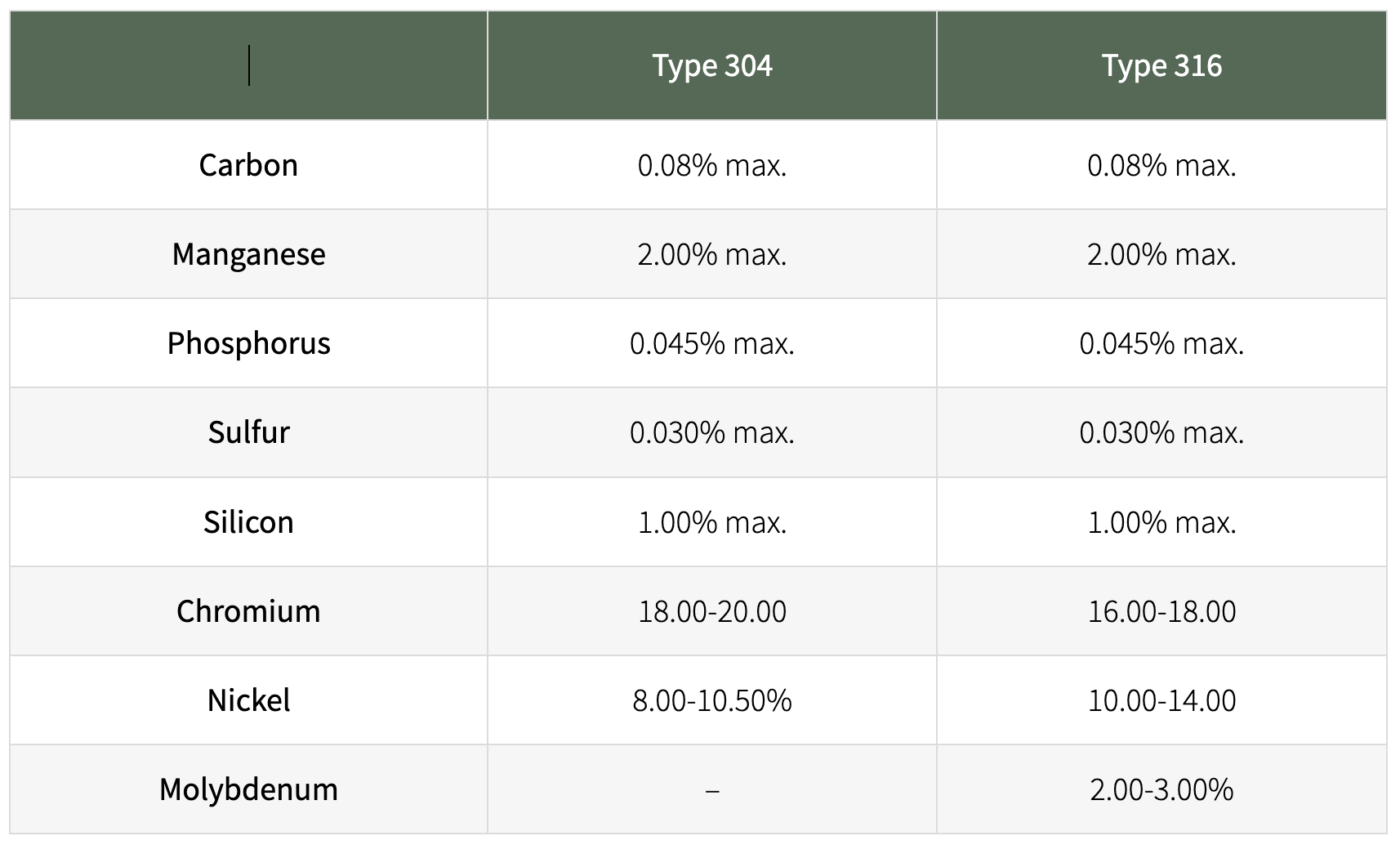Select the Type 304 Carbon value cell
Viewport: 1400px width, 845px height.
coord(711,165)
